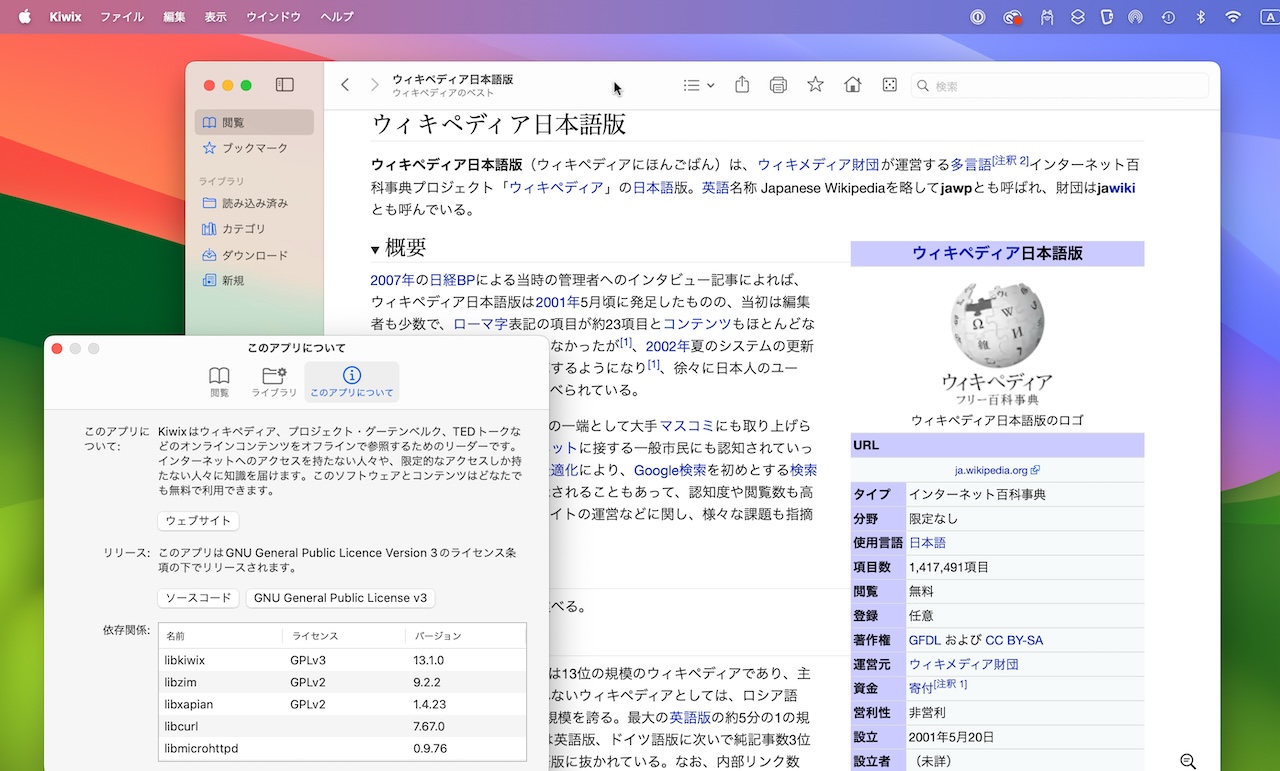Open ブックマーク in the sidebar
The image size is (1280, 771).
coord(254,148)
